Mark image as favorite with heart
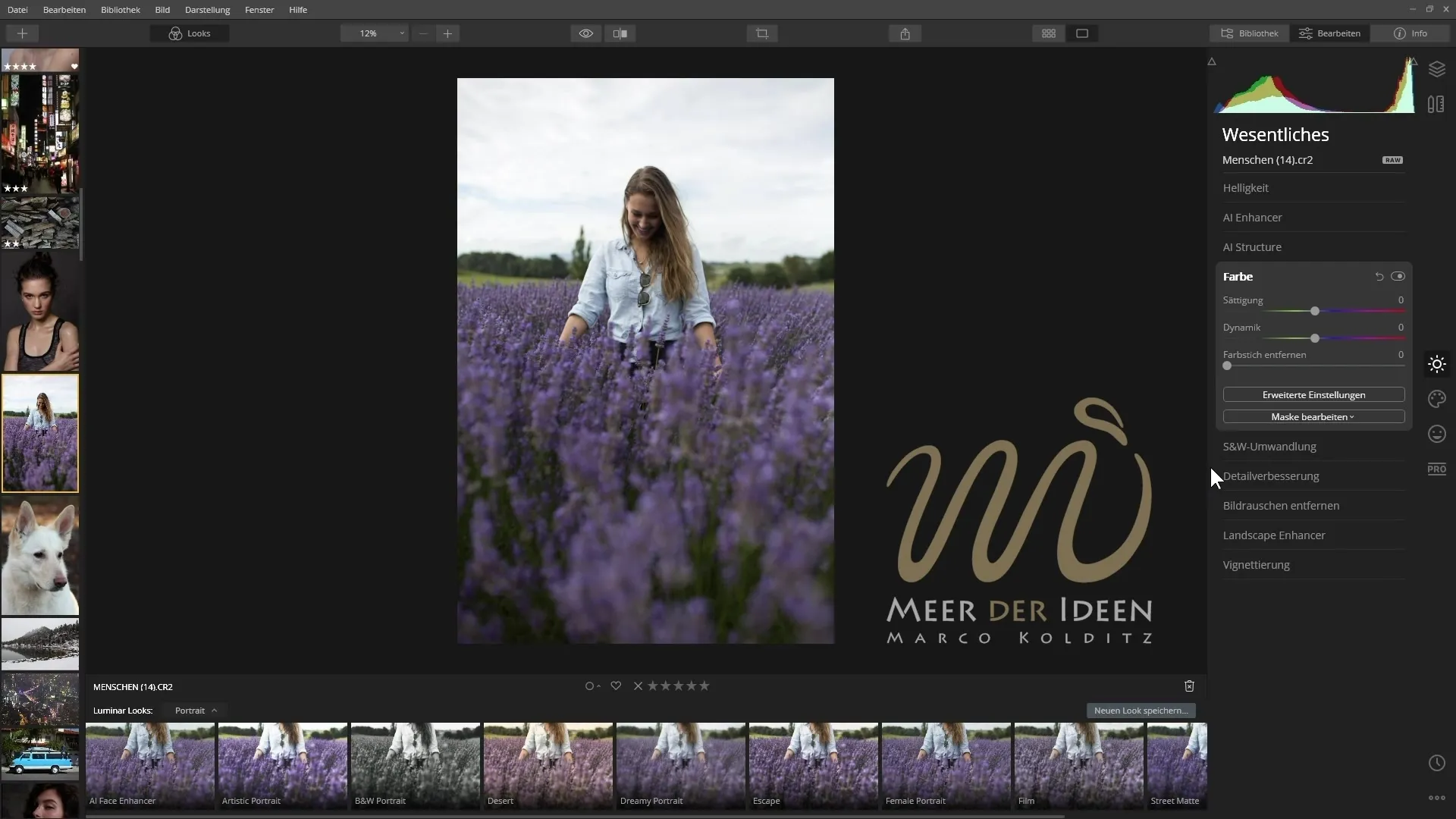Viewport: 1456px width, 819px height. (616, 686)
